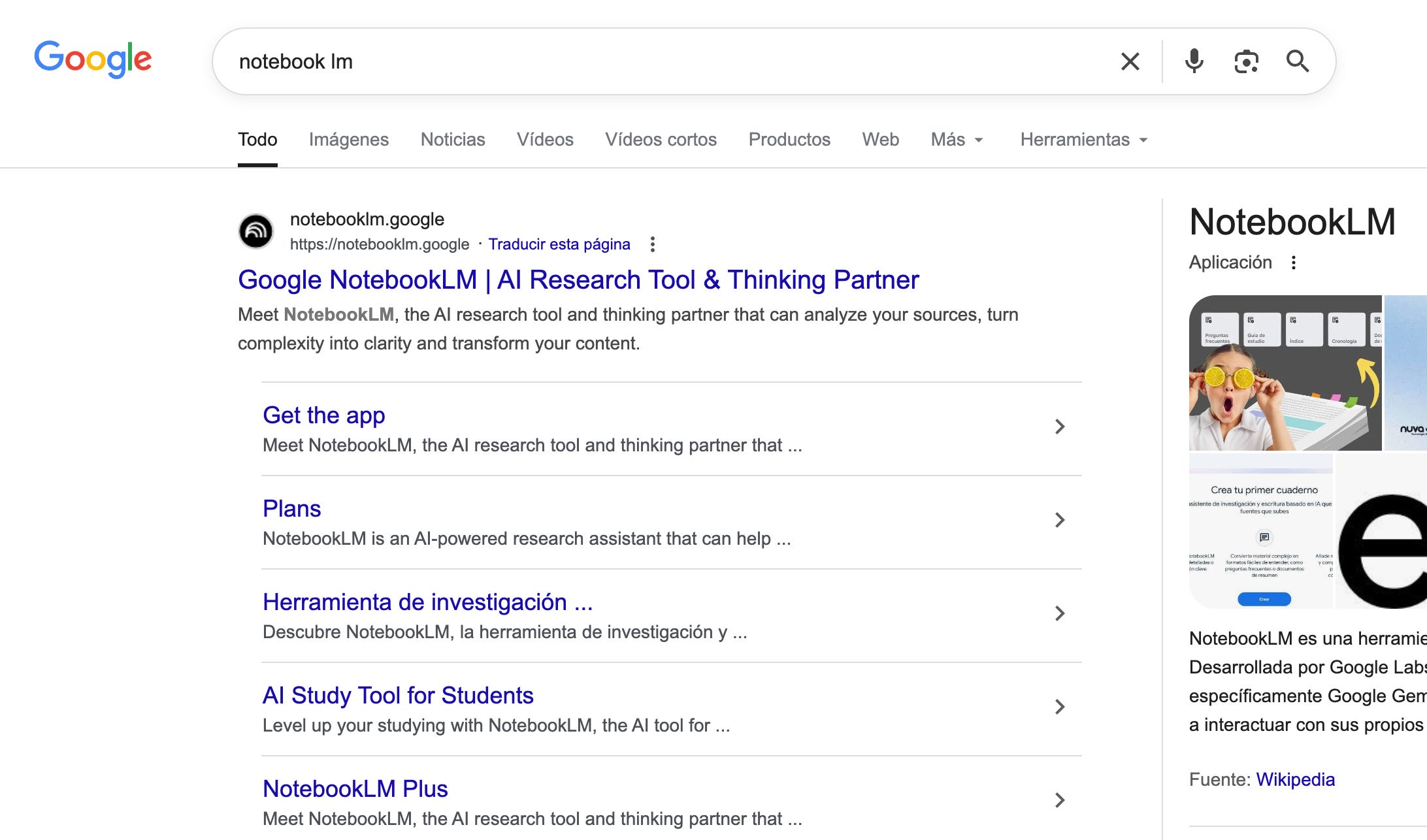Viewport: 1427px width, 840px height.
Task: Open the Wikipedia source link
Action: coord(1295,779)
